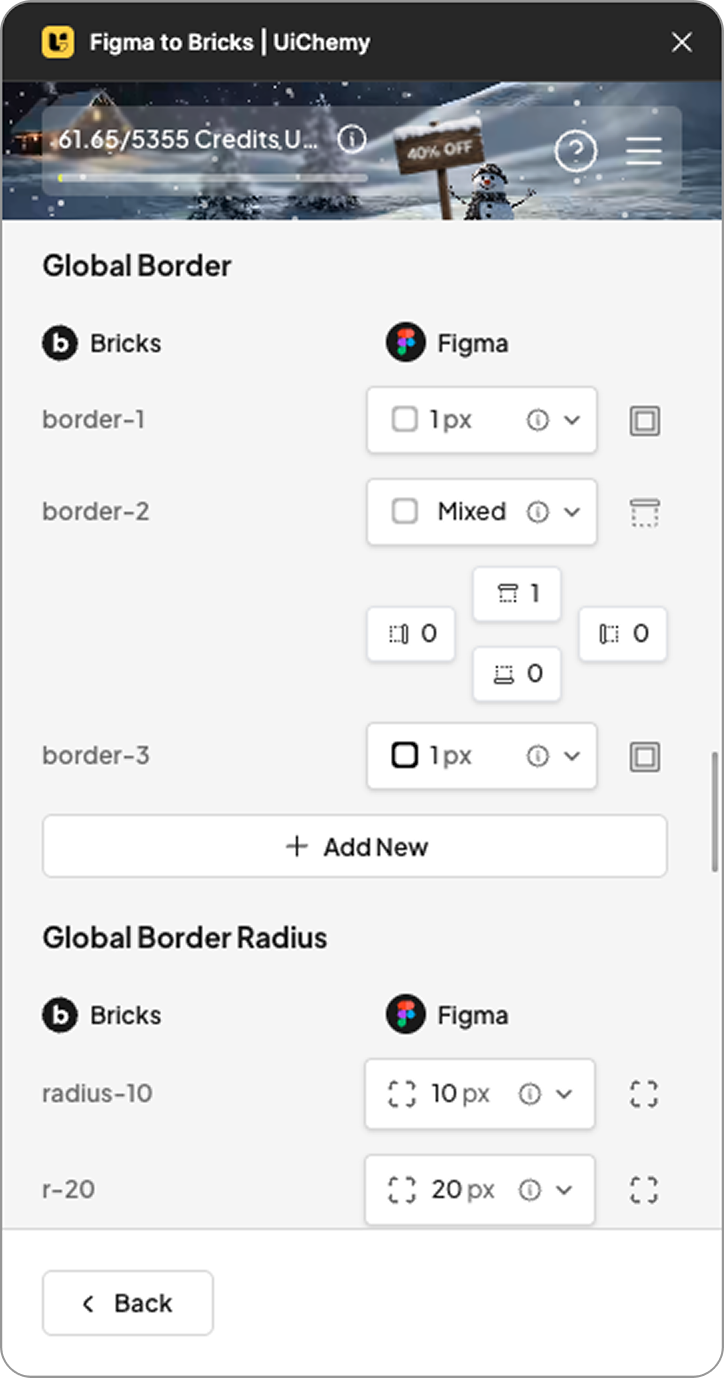This screenshot has height=1378, width=724.
Task: Click the Figma icon under Global Border
Action: [x=406, y=342]
